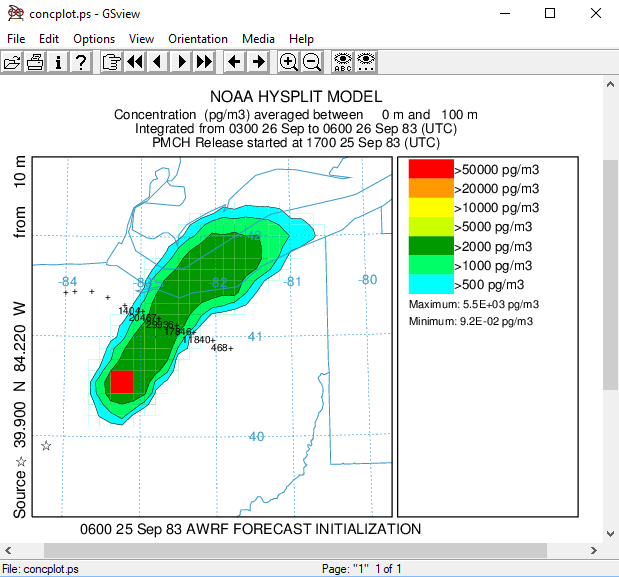Open the Media menu

pyautogui.click(x=258, y=39)
